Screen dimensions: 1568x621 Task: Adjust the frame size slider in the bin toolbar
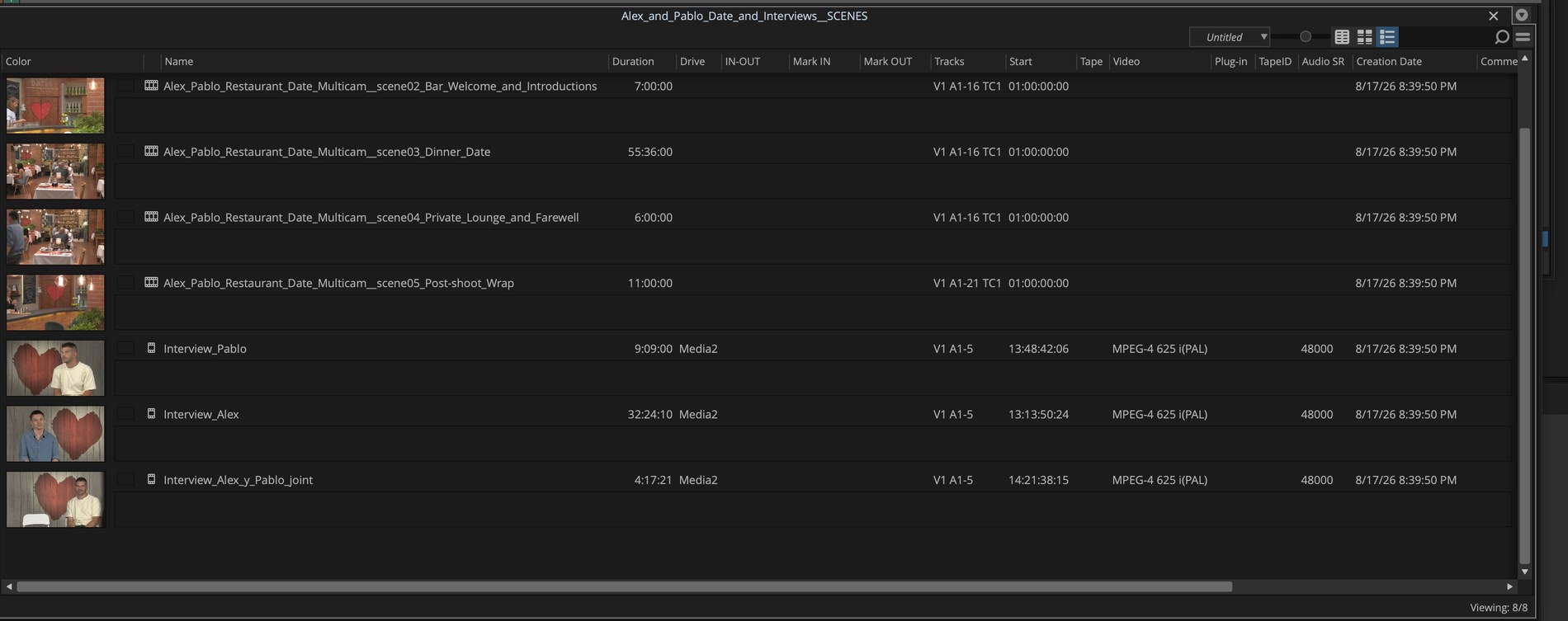click(1305, 37)
